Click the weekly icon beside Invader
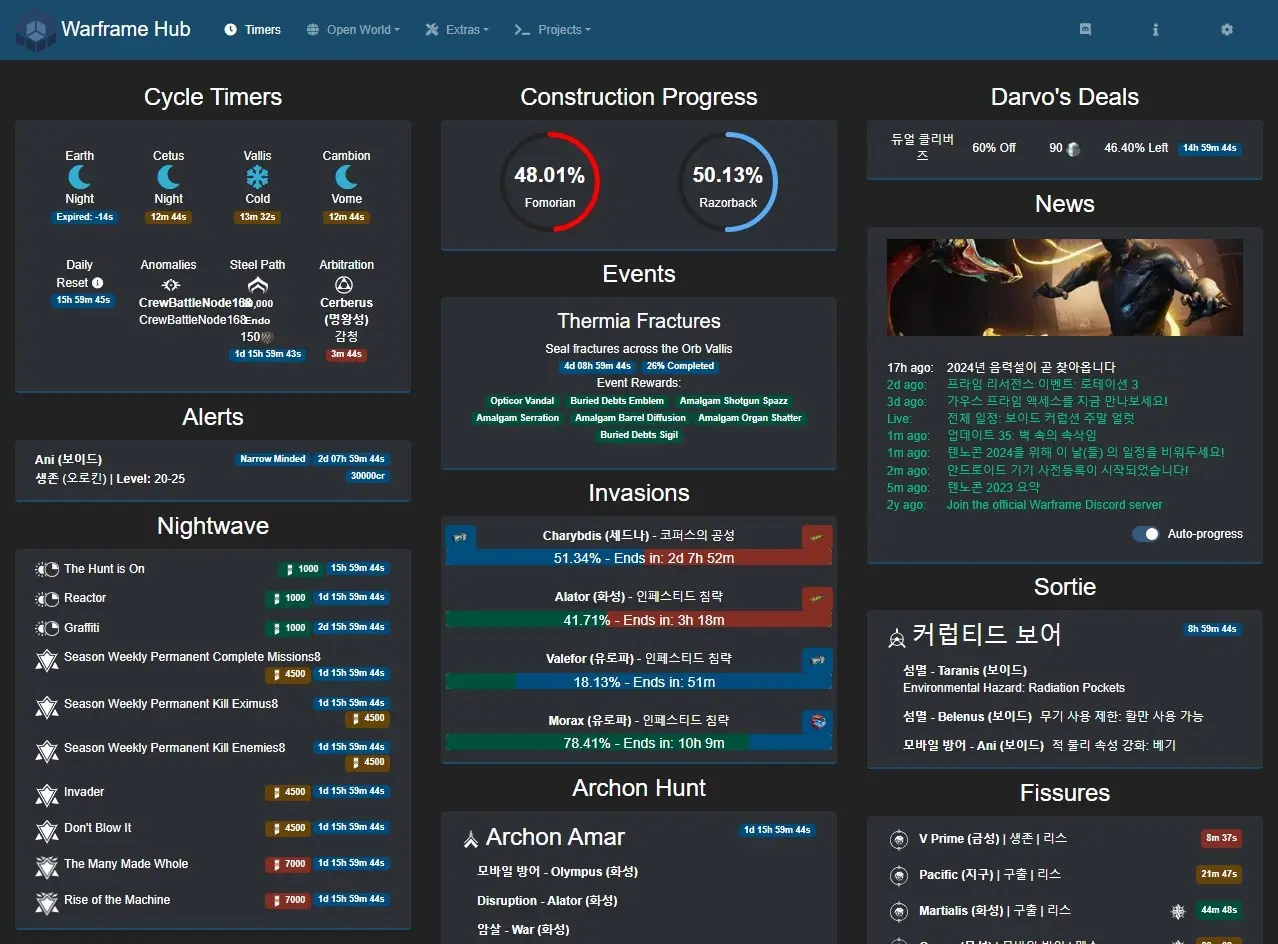Viewport: 1278px width, 944px height. coord(47,795)
